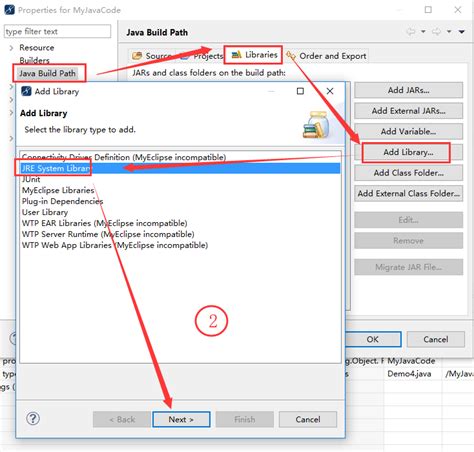
Task: Click Add External Class Folder... button
Action: (408, 193)
